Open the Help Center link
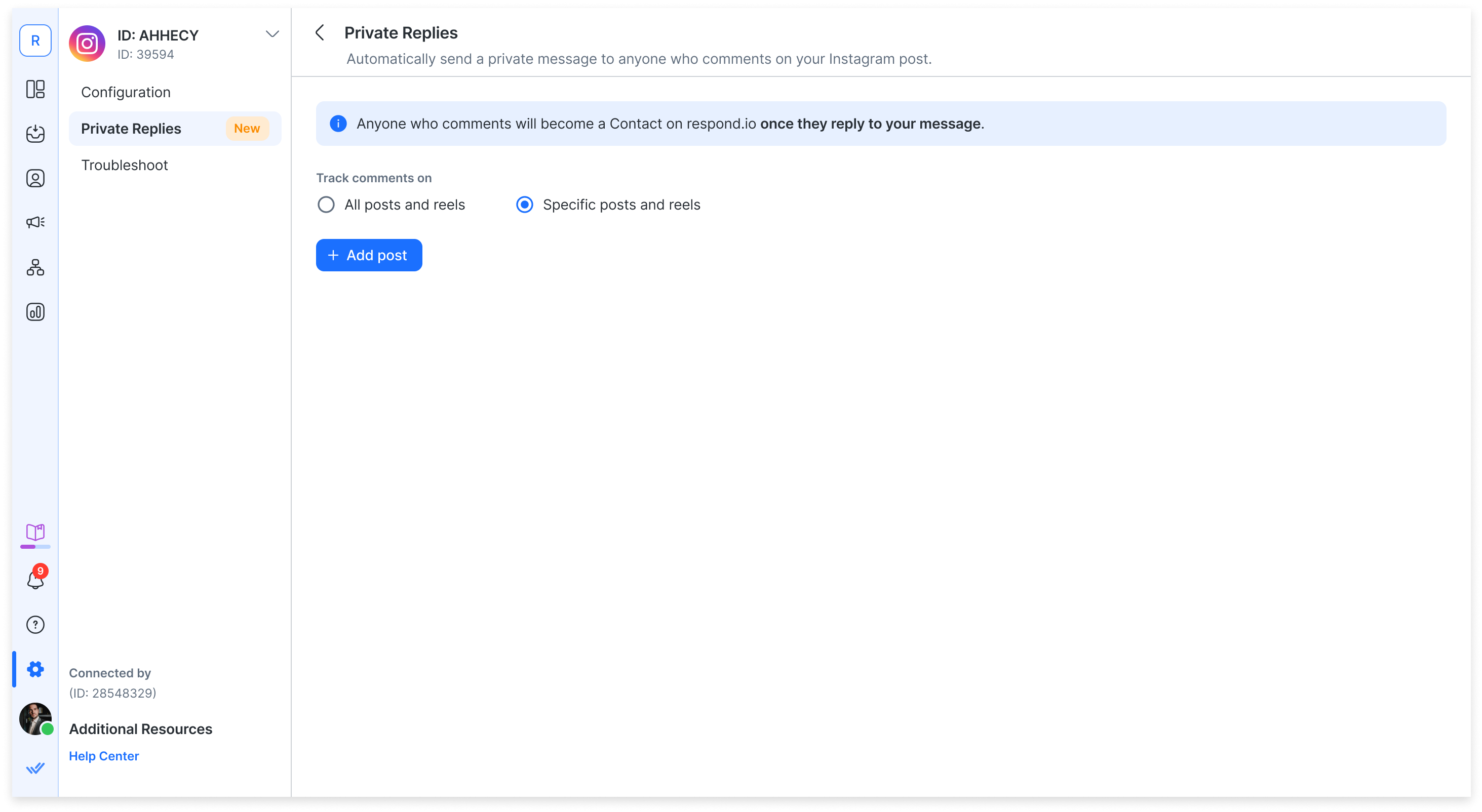This screenshot has height=812, width=1482. [x=104, y=756]
